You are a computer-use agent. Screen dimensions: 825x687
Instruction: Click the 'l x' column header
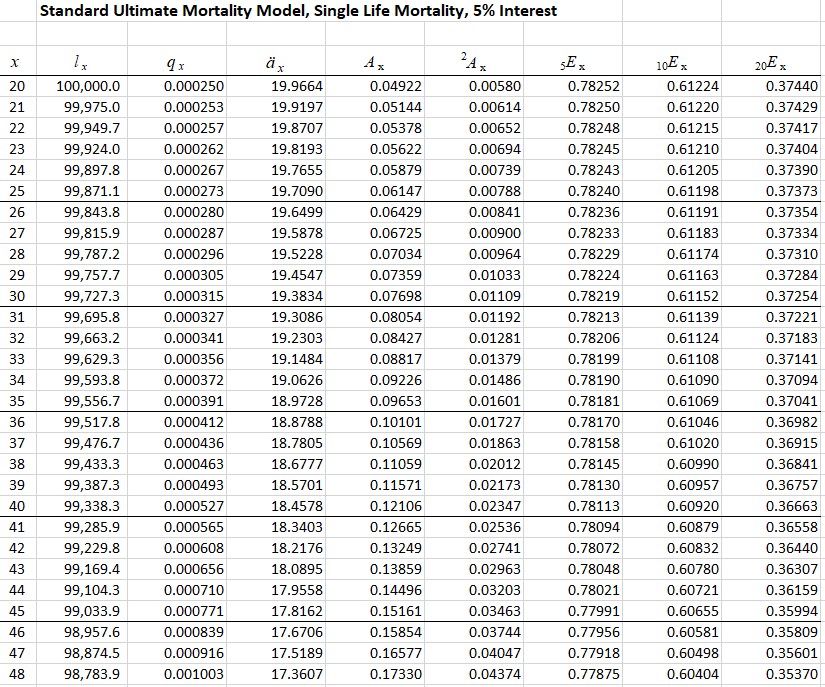coord(81,63)
